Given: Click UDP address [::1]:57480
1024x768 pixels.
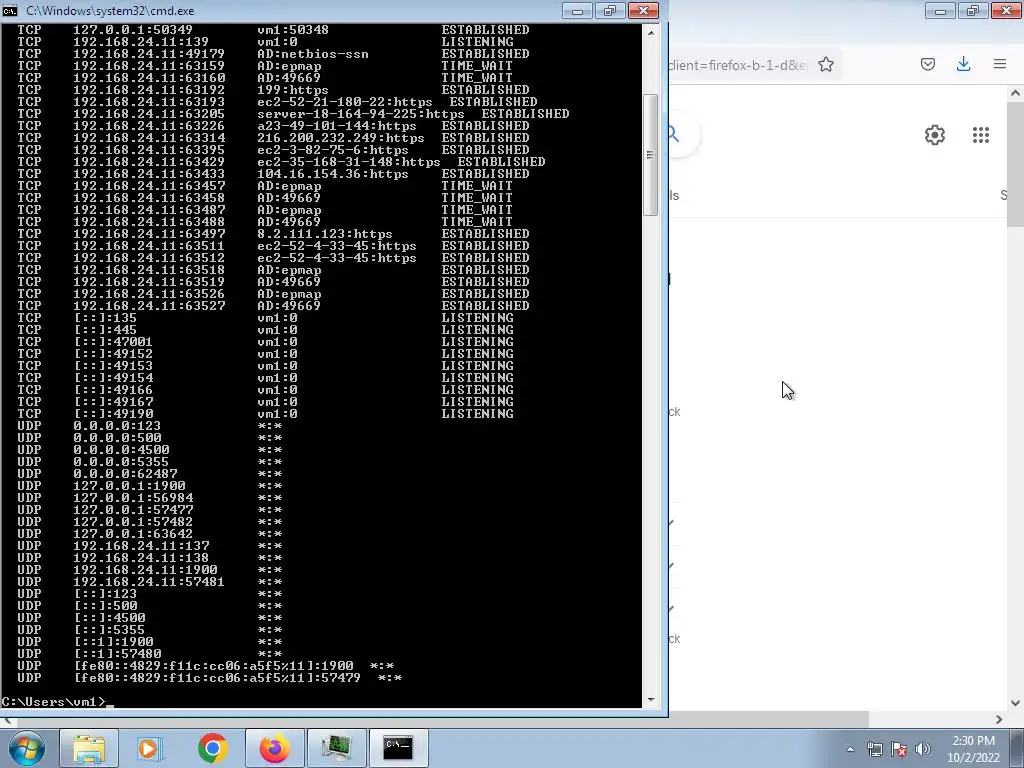Looking at the screenshot, I should point(117,654).
